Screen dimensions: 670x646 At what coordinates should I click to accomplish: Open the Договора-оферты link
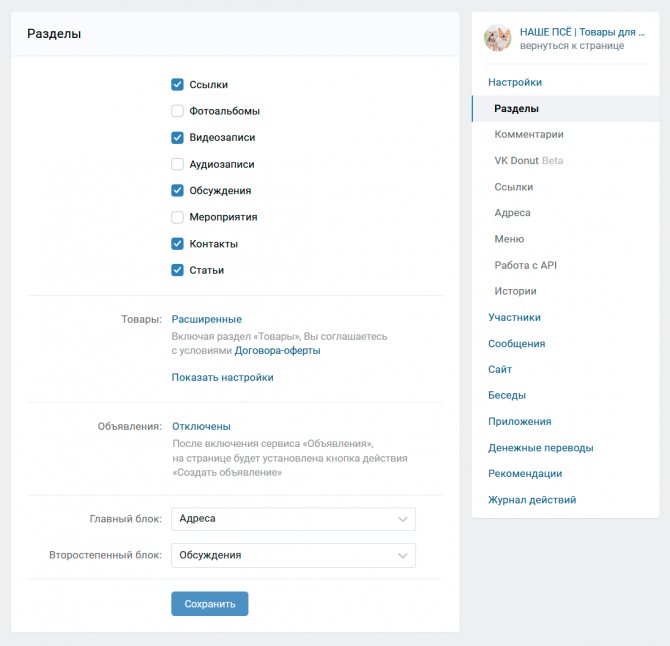click(x=277, y=351)
